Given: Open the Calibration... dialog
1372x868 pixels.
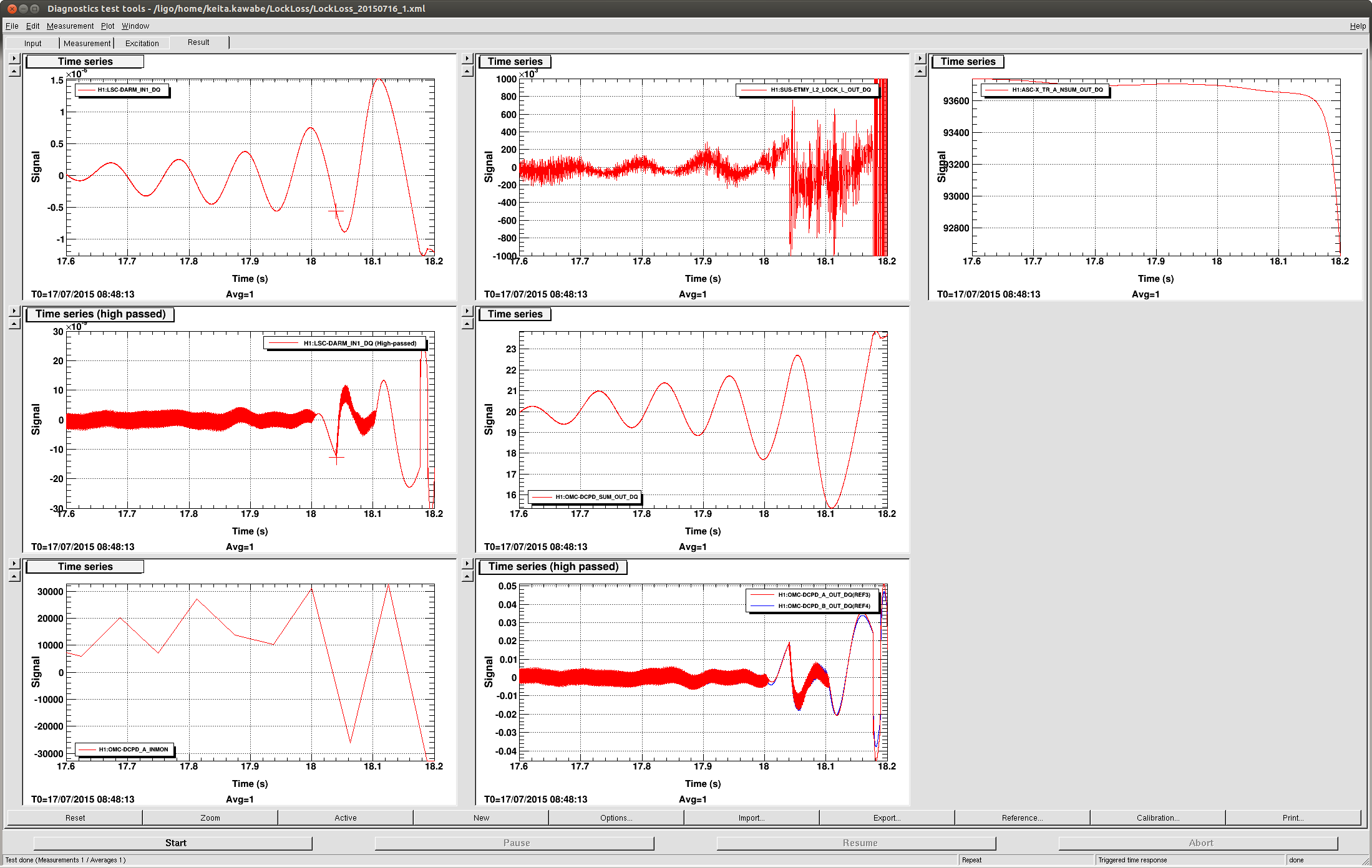Looking at the screenshot, I should coord(1158,817).
